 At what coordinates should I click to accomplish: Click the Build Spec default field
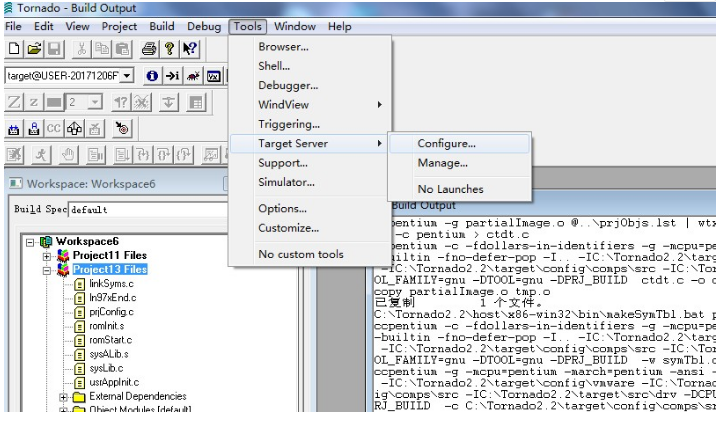point(148,210)
